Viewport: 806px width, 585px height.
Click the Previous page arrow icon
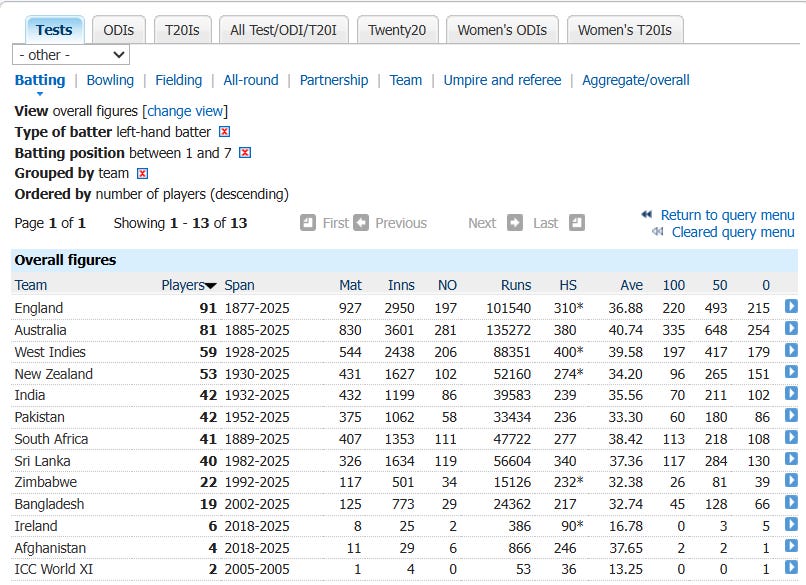point(361,223)
